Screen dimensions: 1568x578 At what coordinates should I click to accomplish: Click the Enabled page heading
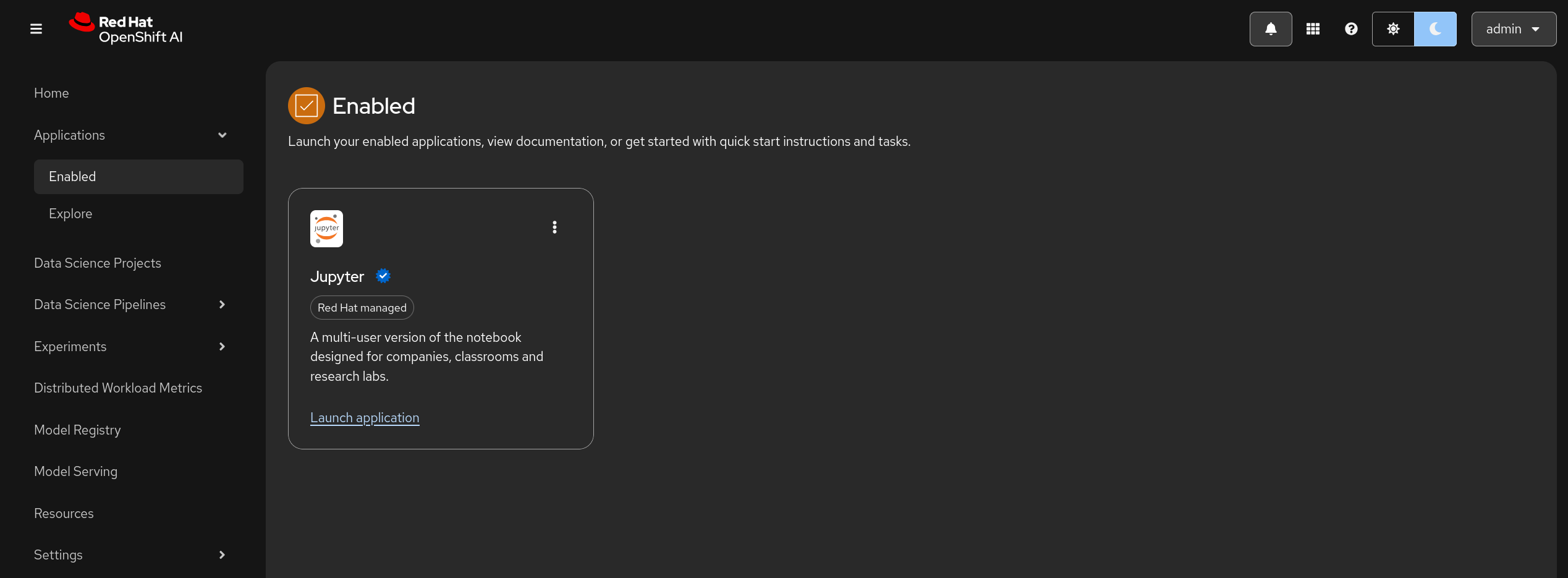pyautogui.click(x=374, y=106)
